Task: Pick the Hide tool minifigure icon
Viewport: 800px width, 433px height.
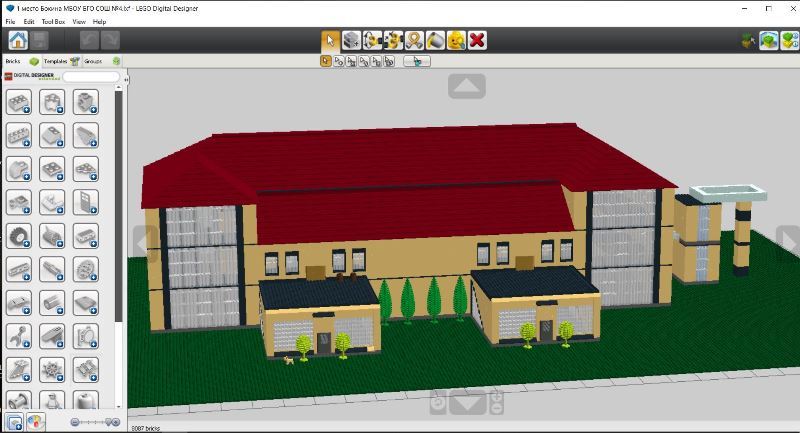Action: tap(456, 40)
